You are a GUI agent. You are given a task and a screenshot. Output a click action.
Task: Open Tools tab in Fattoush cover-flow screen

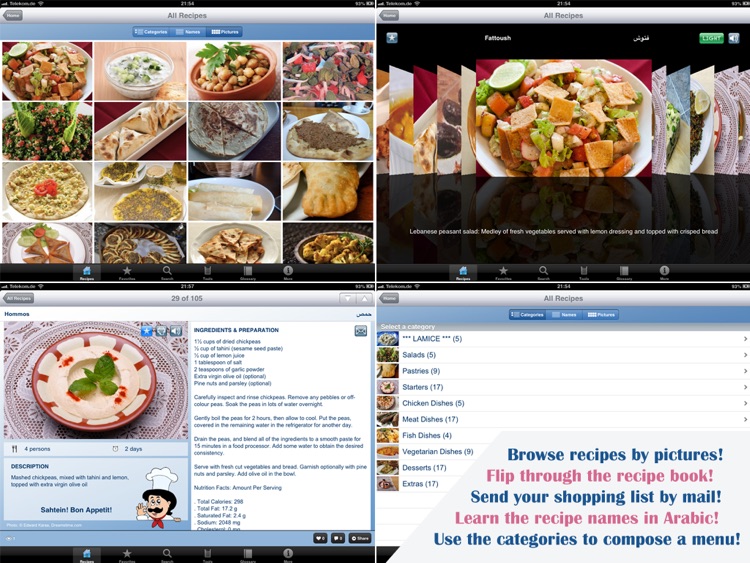coord(584,273)
